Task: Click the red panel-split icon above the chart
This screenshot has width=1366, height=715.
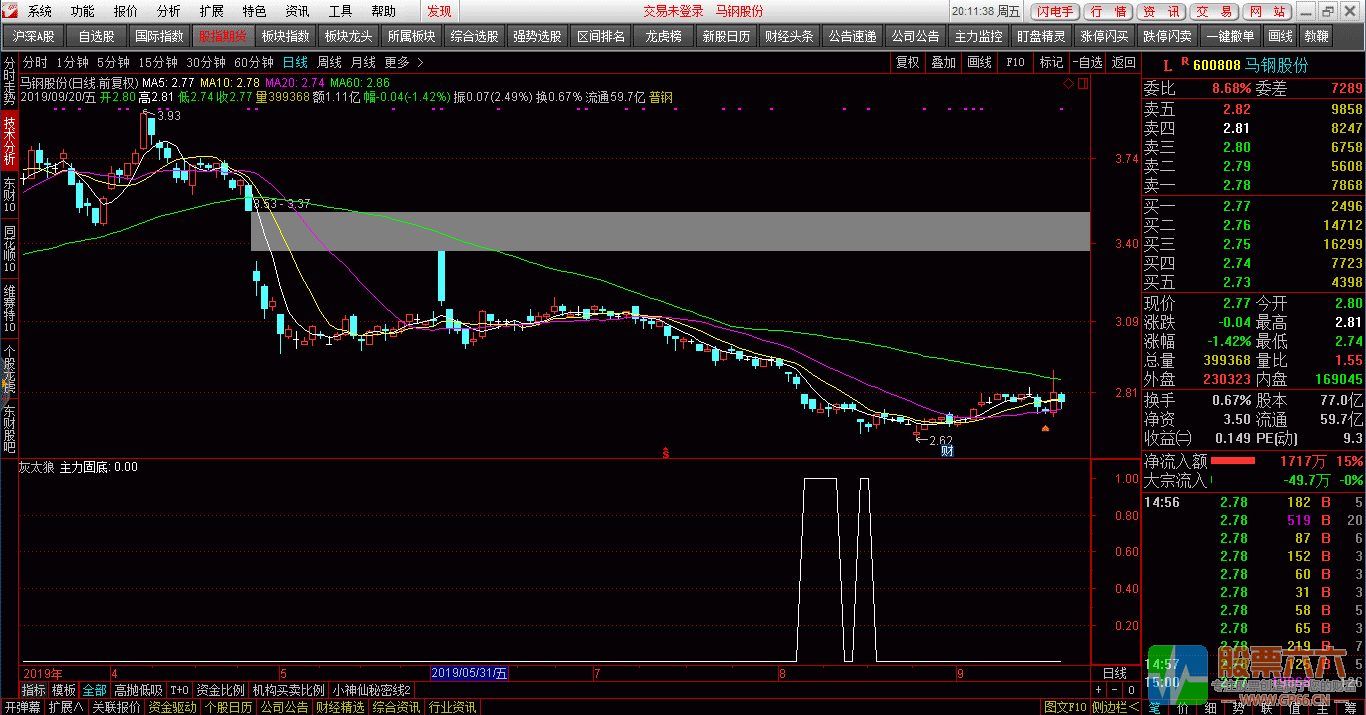Action: 1082,84
